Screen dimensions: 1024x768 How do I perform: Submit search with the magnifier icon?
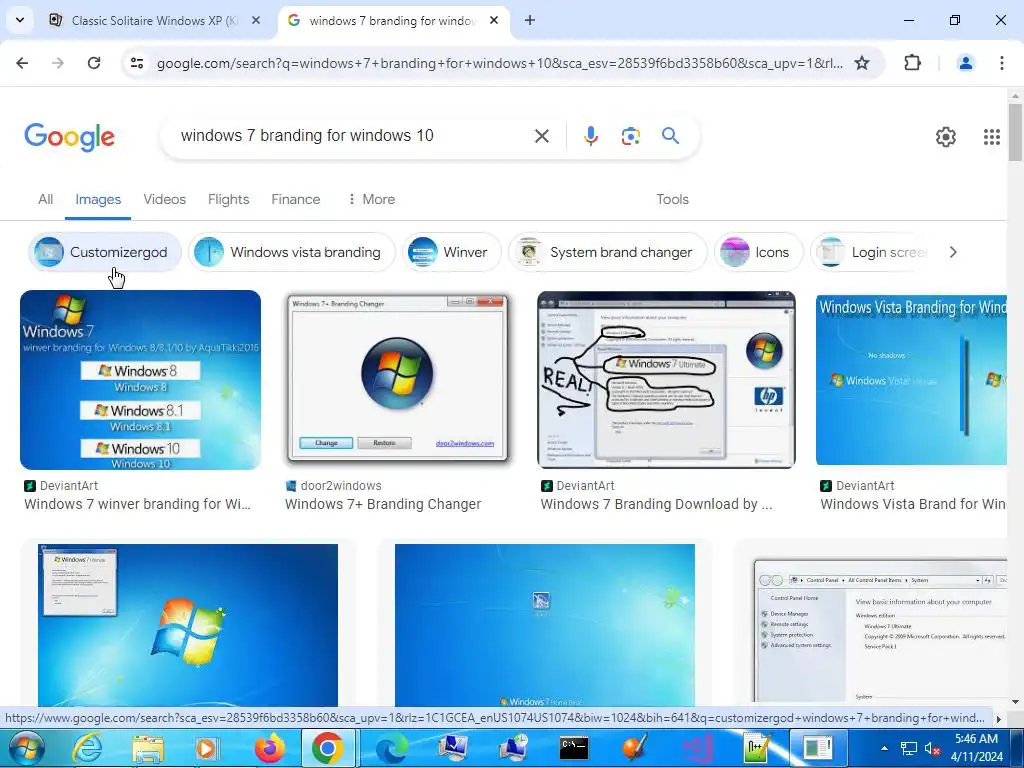671,136
